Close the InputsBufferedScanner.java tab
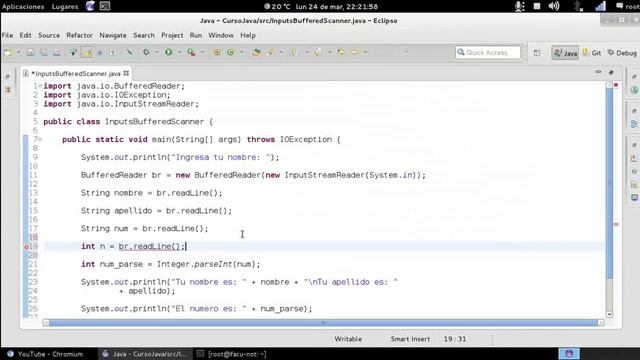This screenshot has height=360, width=640. 126,73
